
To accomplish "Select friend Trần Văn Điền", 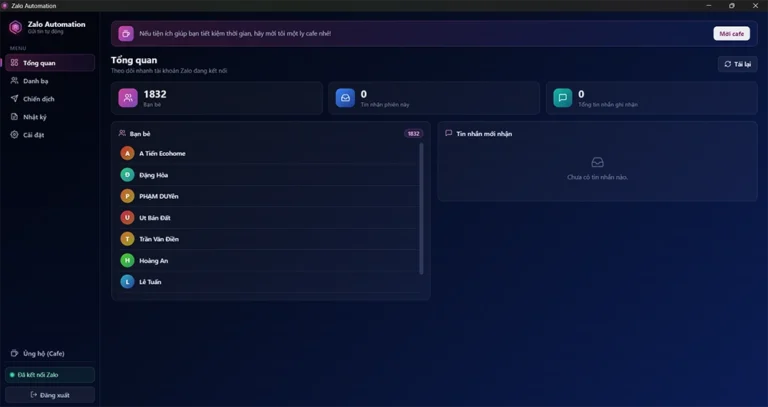I will click(269, 239).
